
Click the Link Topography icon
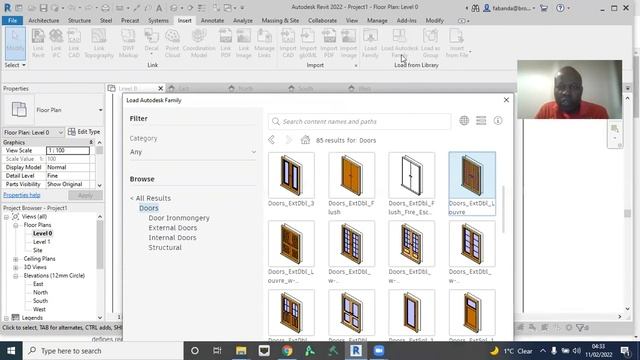click(x=99, y=43)
